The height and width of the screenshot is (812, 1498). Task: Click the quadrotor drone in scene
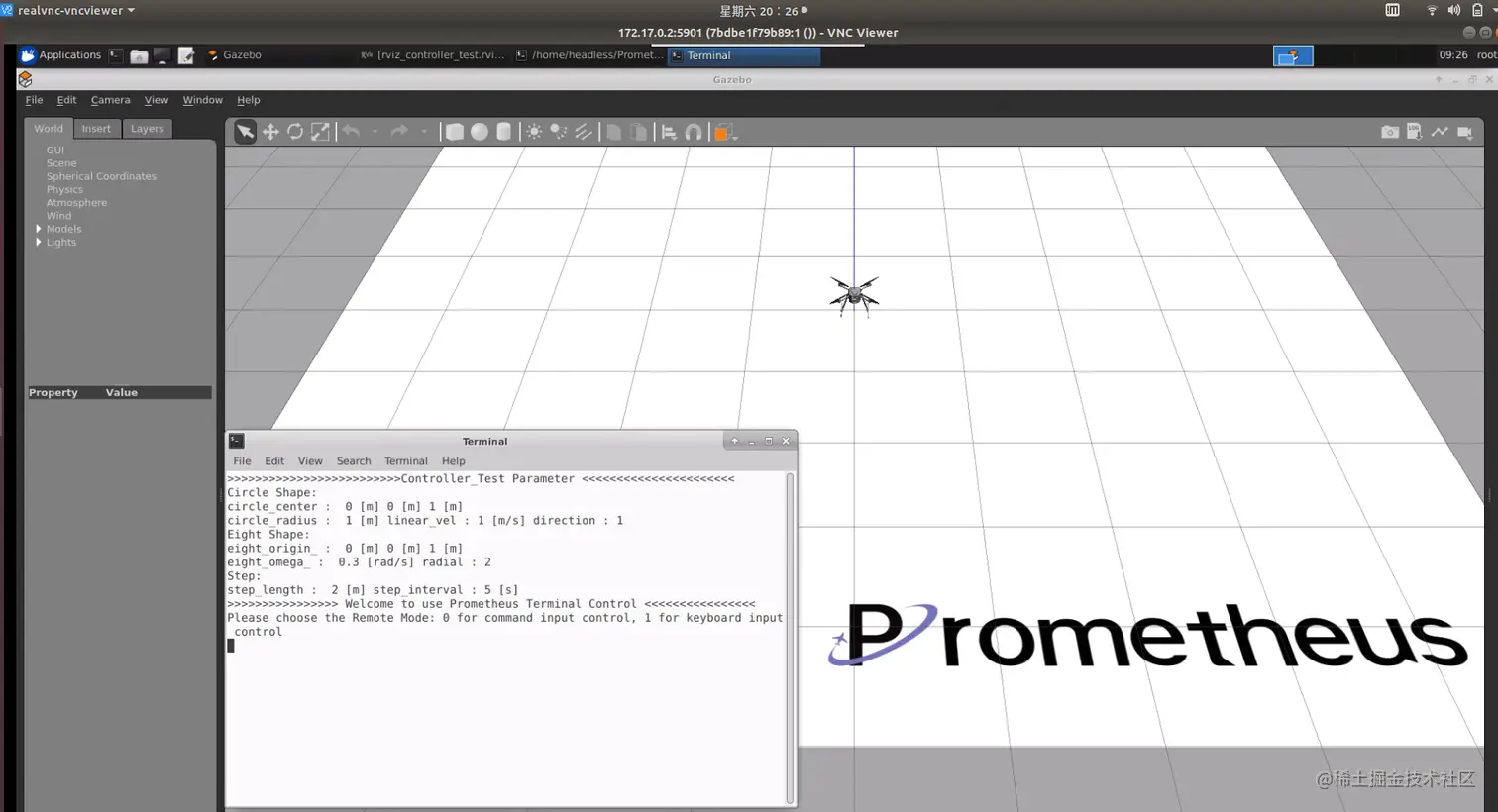[854, 295]
